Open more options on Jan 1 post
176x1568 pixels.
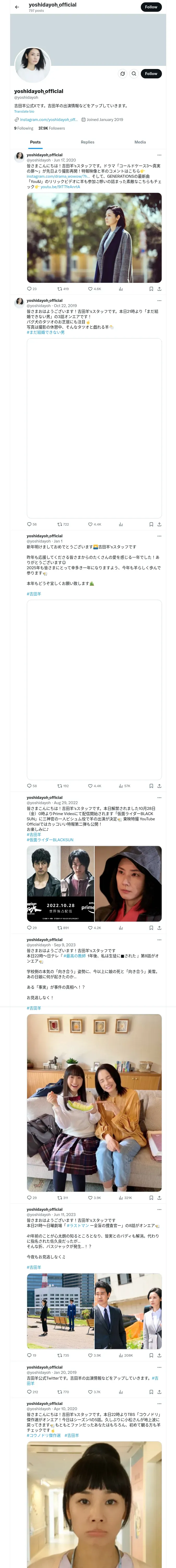tap(159, 536)
